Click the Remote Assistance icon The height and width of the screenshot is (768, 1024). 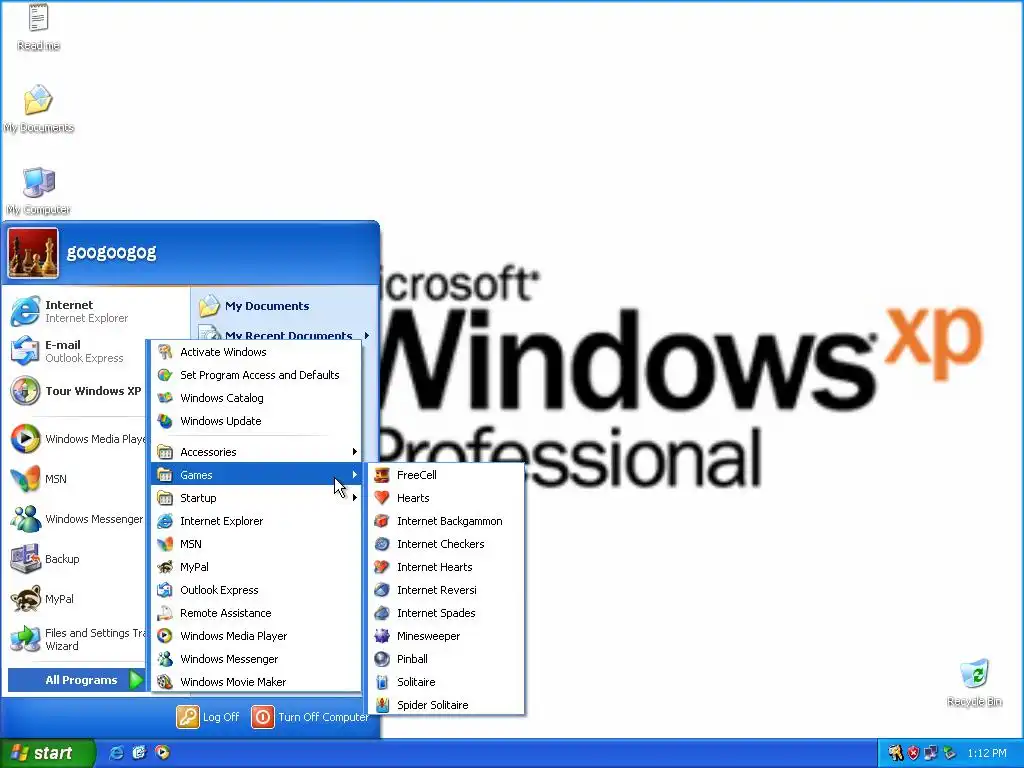[165, 613]
